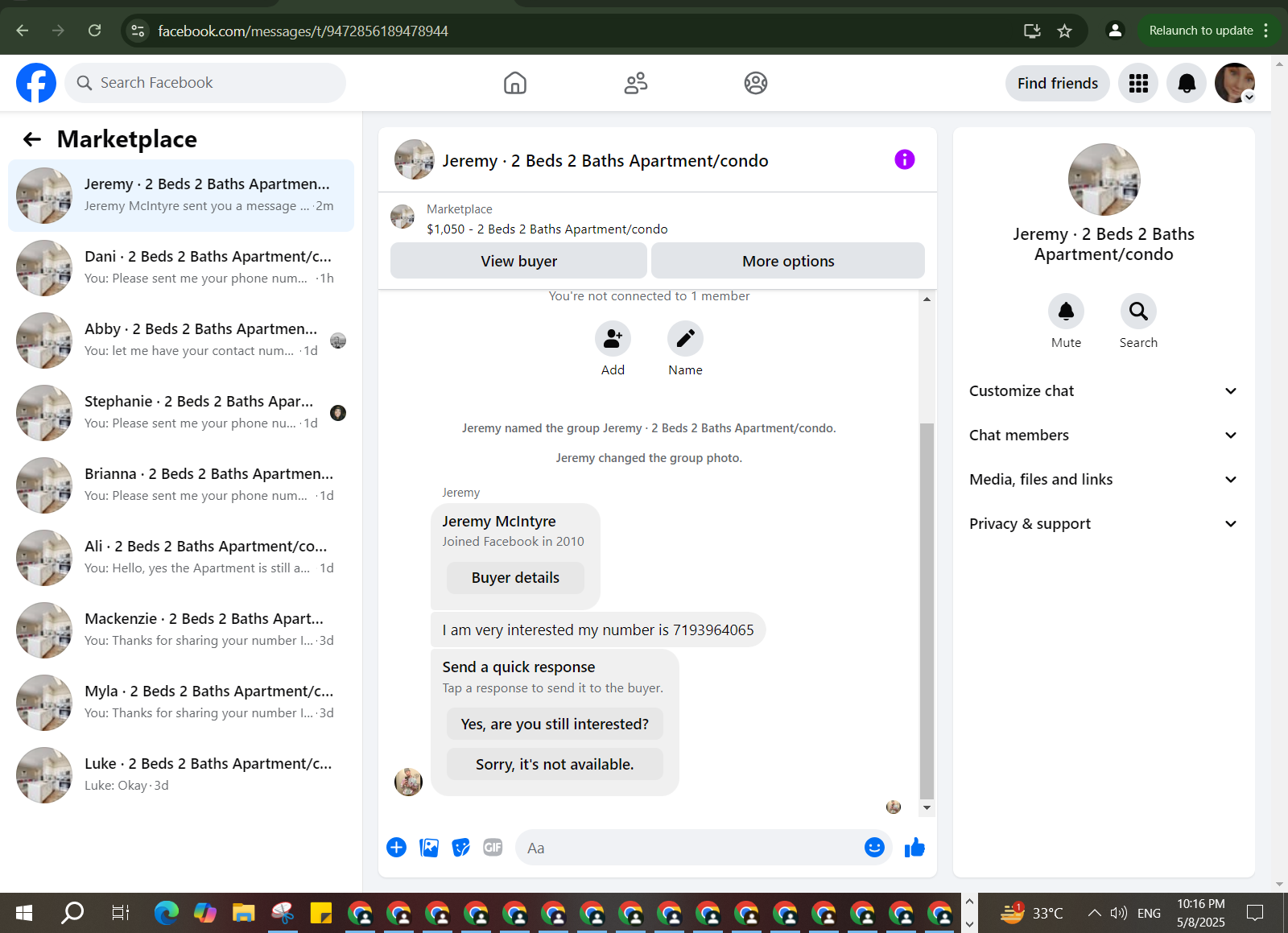
Task: Mute the conversation in the side panel
Action: (1066, 312)
